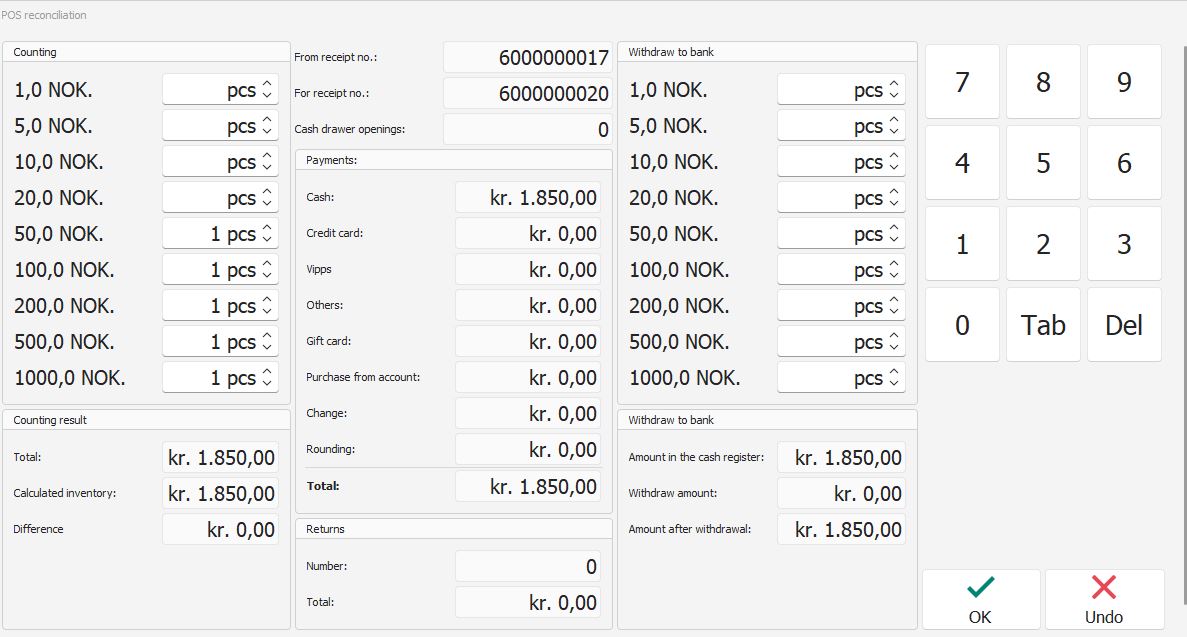The image size is (1187, 637).
Task: Select Withdraw to bank 200,0 NOK field
Action: pyautogui.click(x=841, y=305)
